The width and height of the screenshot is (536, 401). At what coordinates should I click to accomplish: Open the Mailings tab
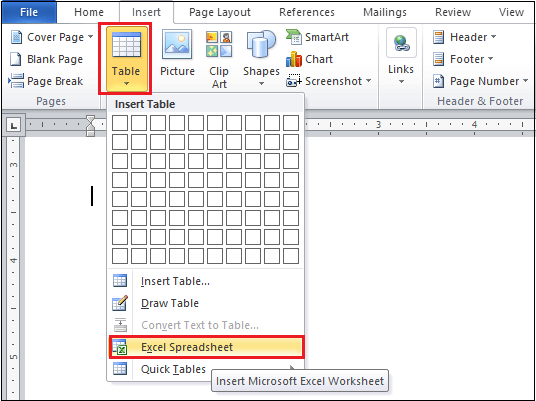click(385, 12)
